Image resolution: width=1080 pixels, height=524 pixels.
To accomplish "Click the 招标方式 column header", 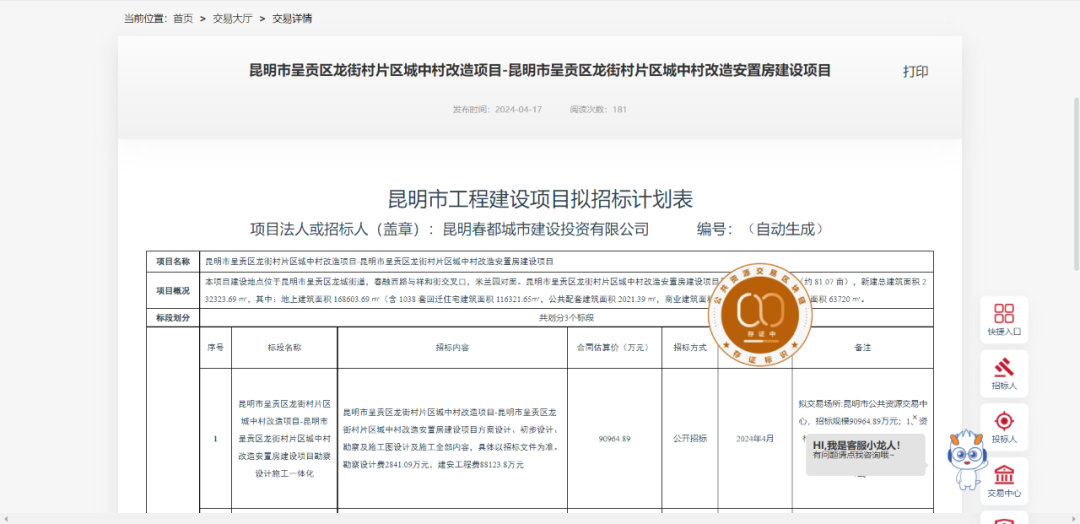I will [x=690, y=347].
